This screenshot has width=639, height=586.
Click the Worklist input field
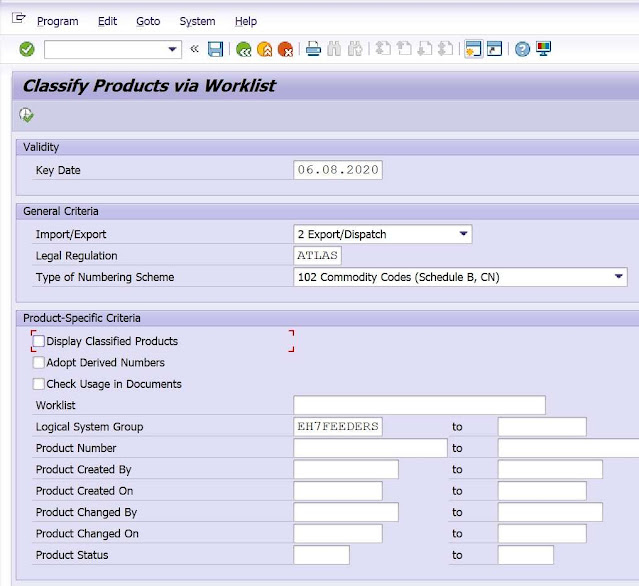click(x=419, y=405)
